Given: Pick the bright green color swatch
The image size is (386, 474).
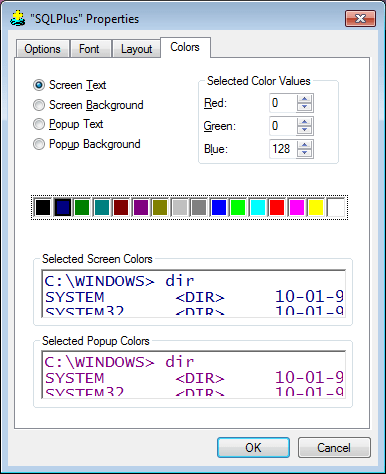Looking at the screenshot, I should (x=238, y=207).
